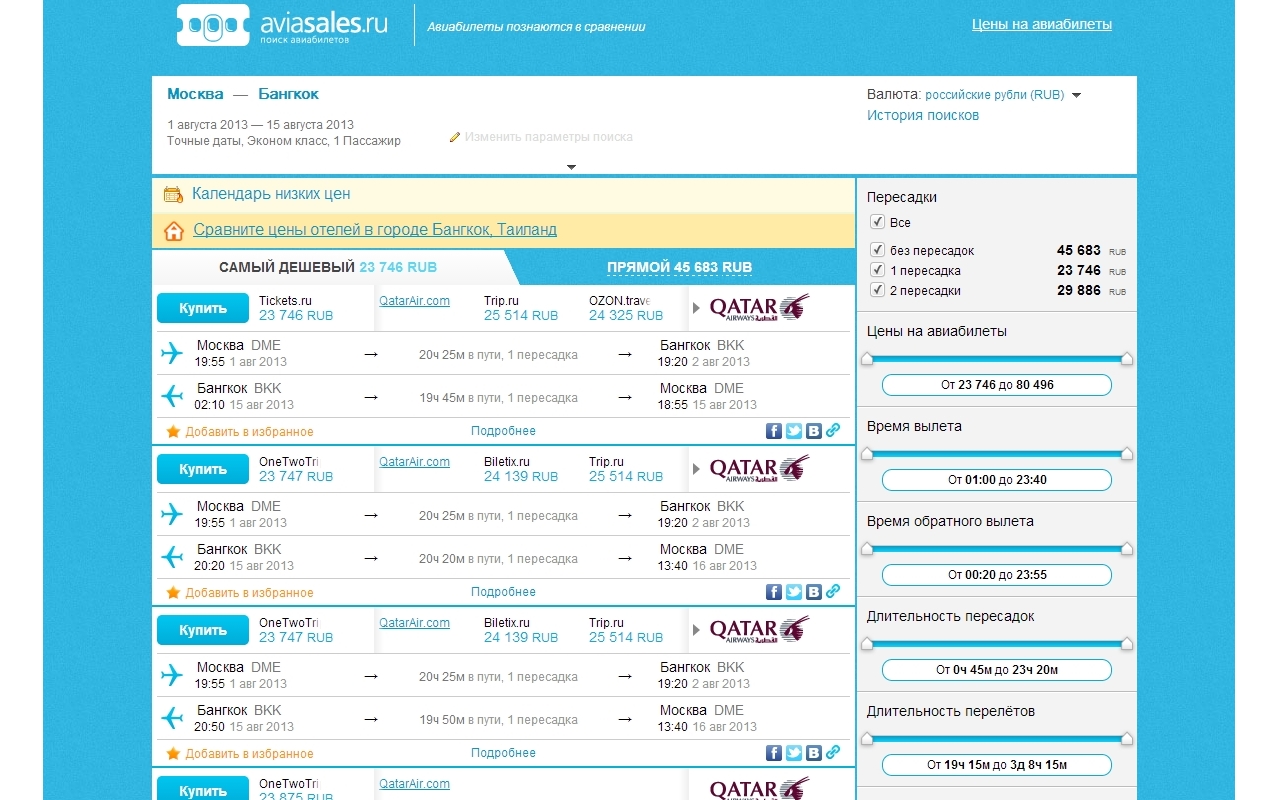This screenshot has height=800, width=1280.
Task: Open Календарь низких цен
Action: (x=271, y=194)
